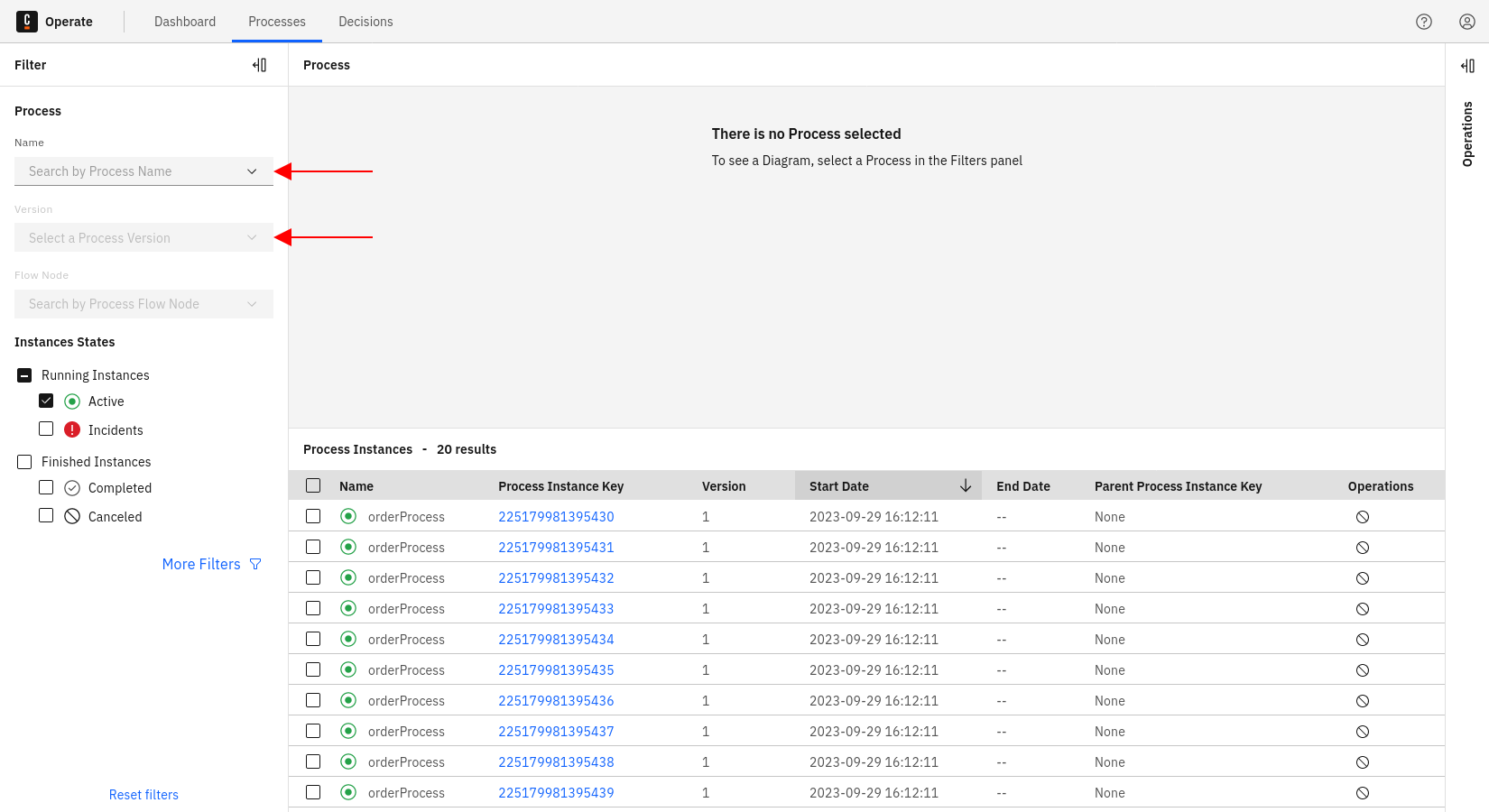Image resolution: width=1489 pixels, height=812 pixels.
Task: Expand the Operations side panel
Action: [x=1467, y=66]
